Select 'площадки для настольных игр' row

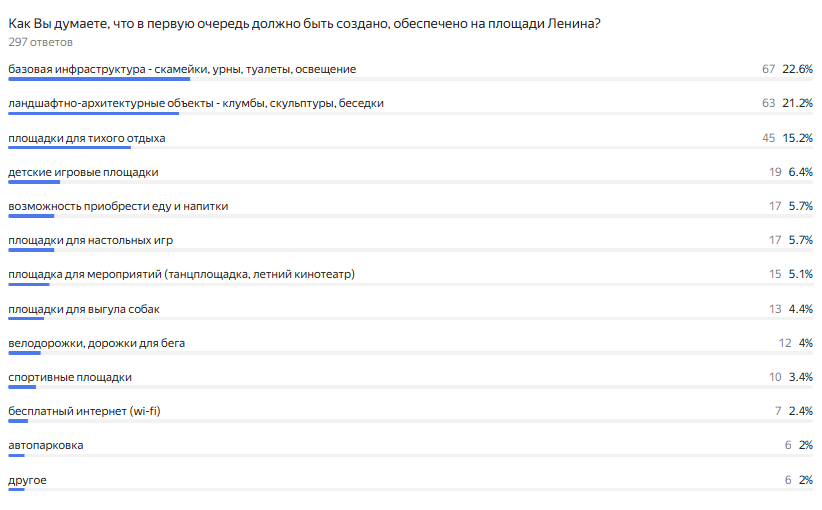410,243
